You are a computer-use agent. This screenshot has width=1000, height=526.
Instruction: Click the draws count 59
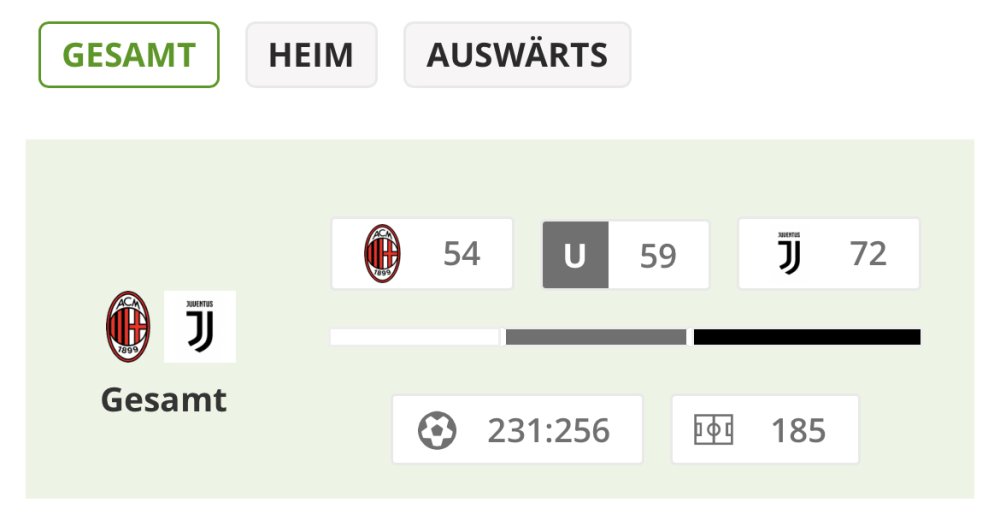pyautogui.click(x=658, y=256)
